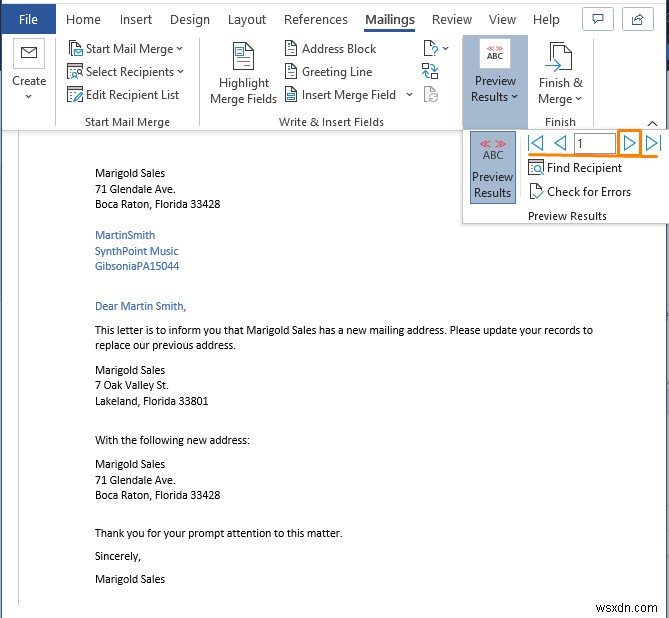Expand the Create dropdown chevron

tap(28, 96)
